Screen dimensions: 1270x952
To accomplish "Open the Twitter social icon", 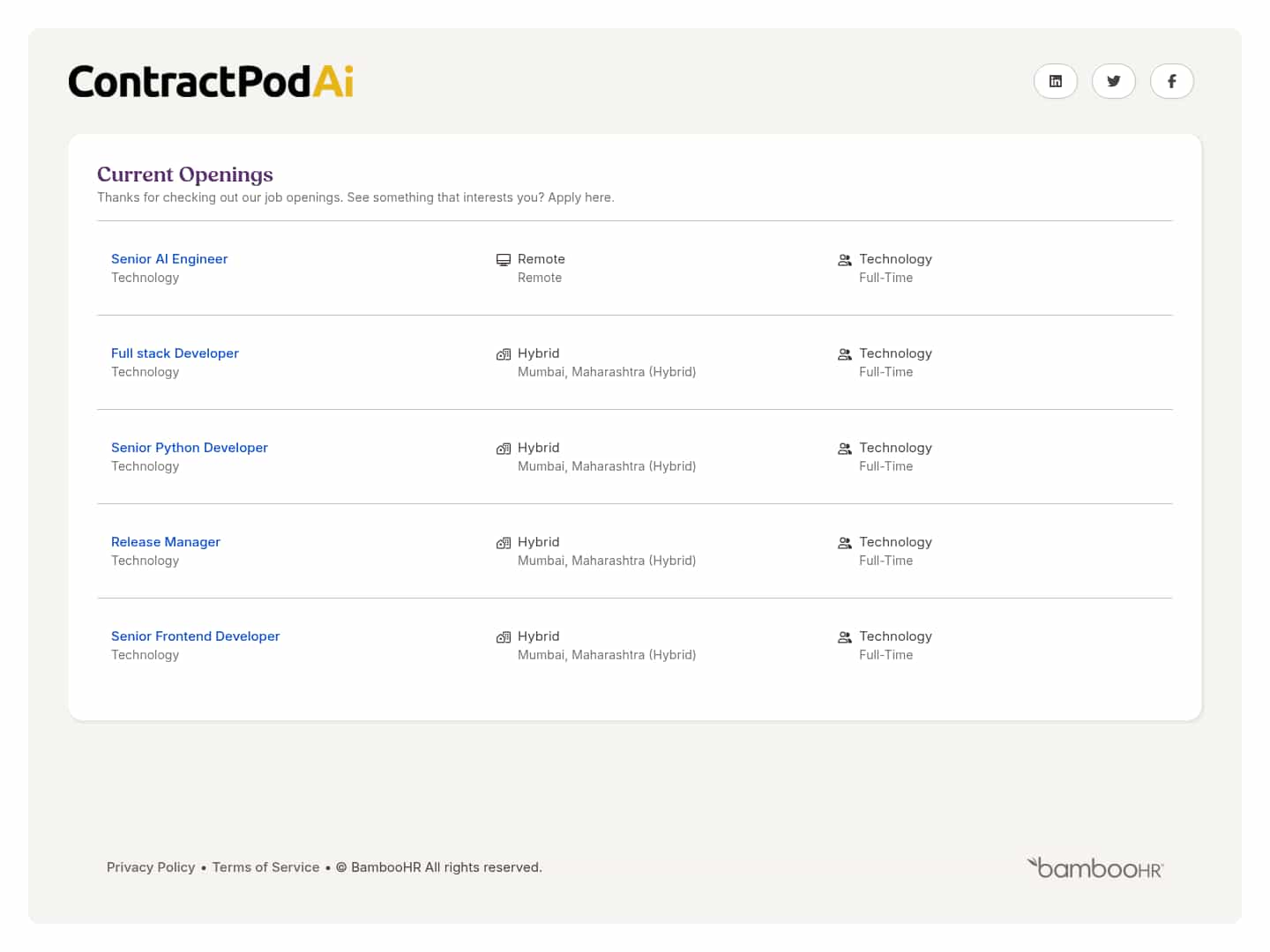I will (1113, 81).
